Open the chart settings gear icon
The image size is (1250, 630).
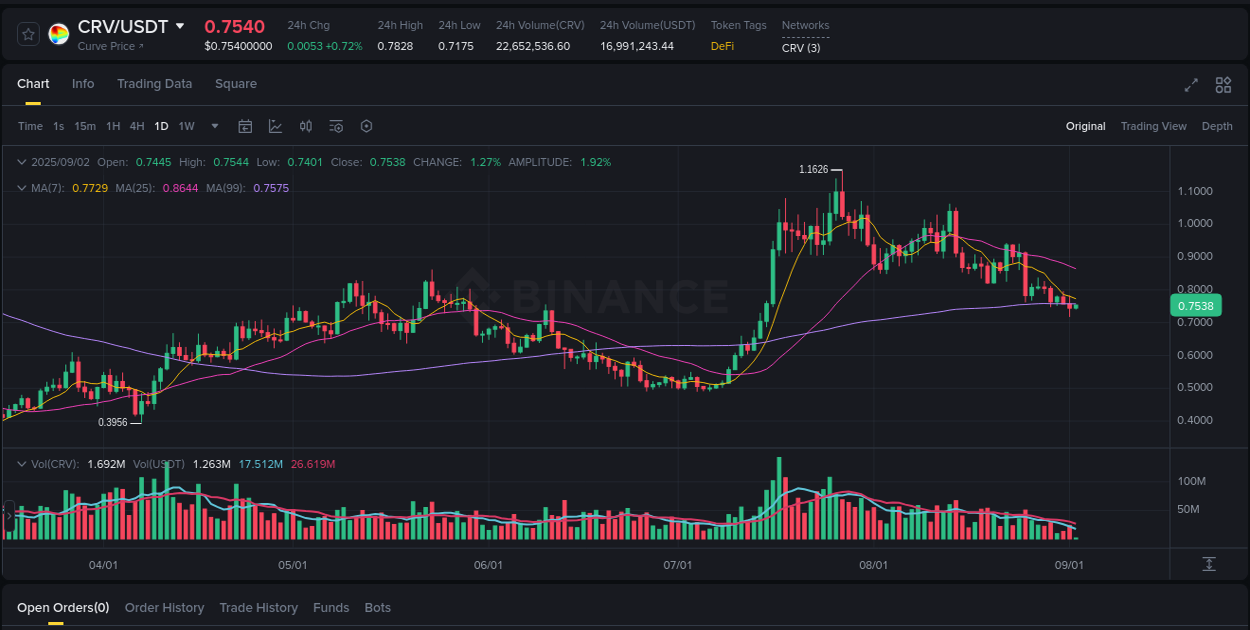pos(366,126)
